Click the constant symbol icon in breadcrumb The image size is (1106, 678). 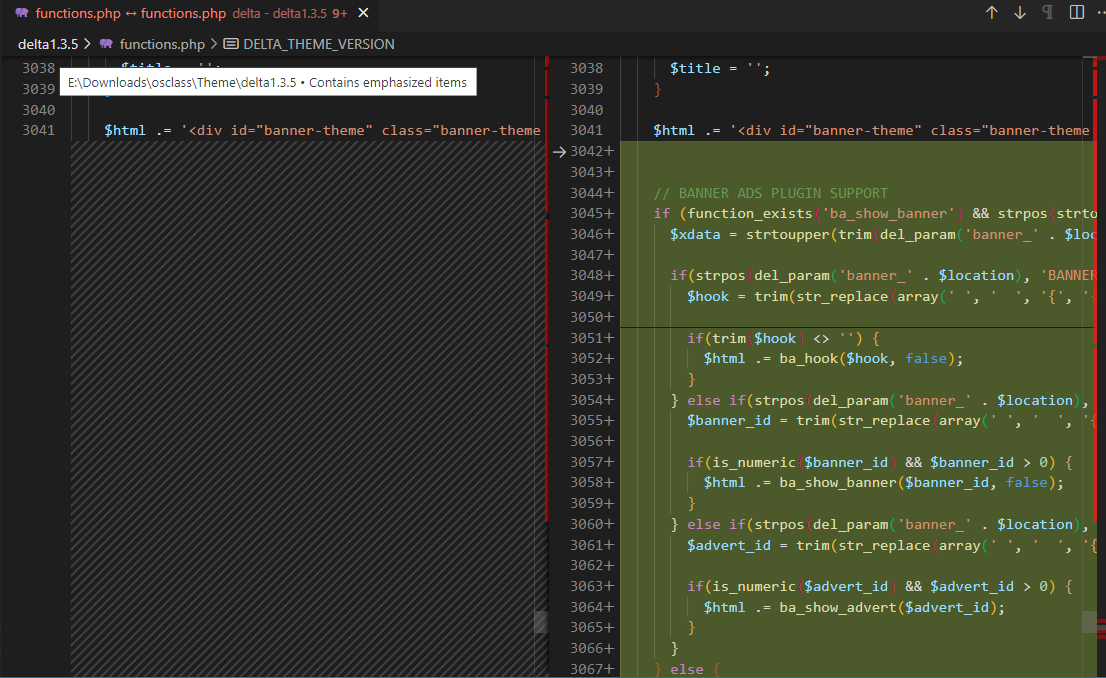(x=231, y=44)
